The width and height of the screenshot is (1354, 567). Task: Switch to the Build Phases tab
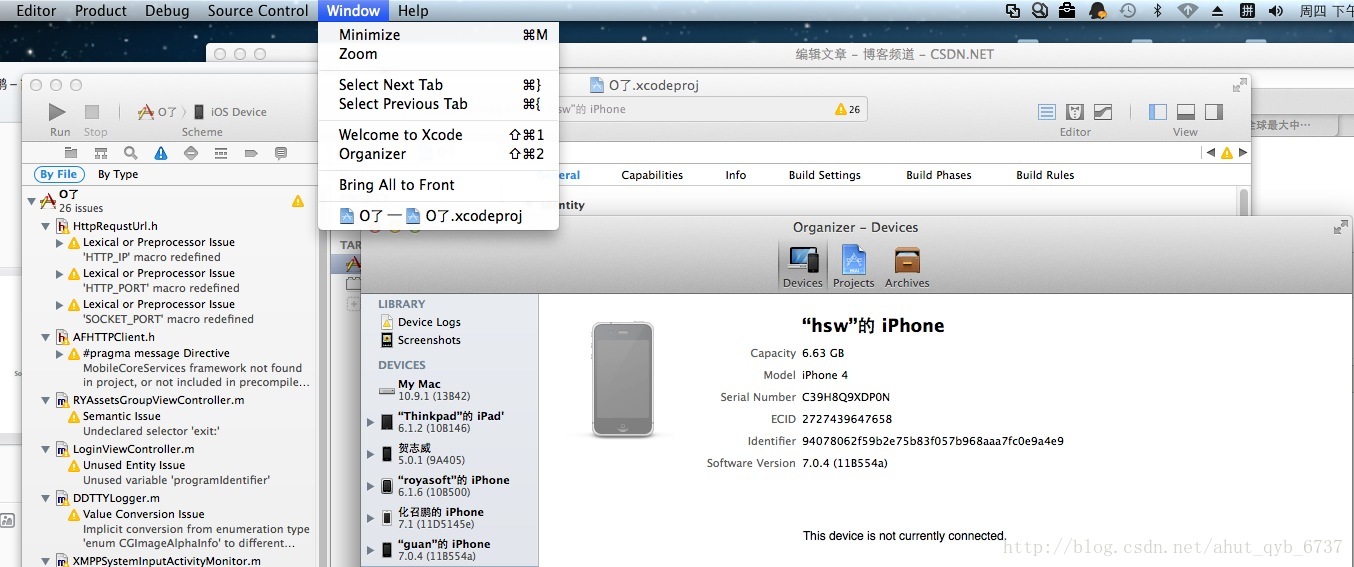[938, 175]
